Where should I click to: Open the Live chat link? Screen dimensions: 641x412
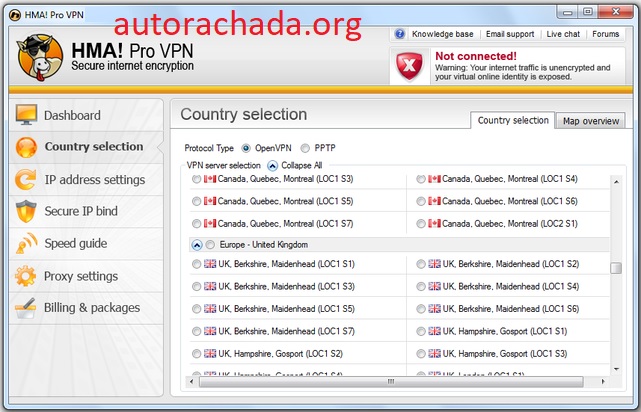coord(563,34)
